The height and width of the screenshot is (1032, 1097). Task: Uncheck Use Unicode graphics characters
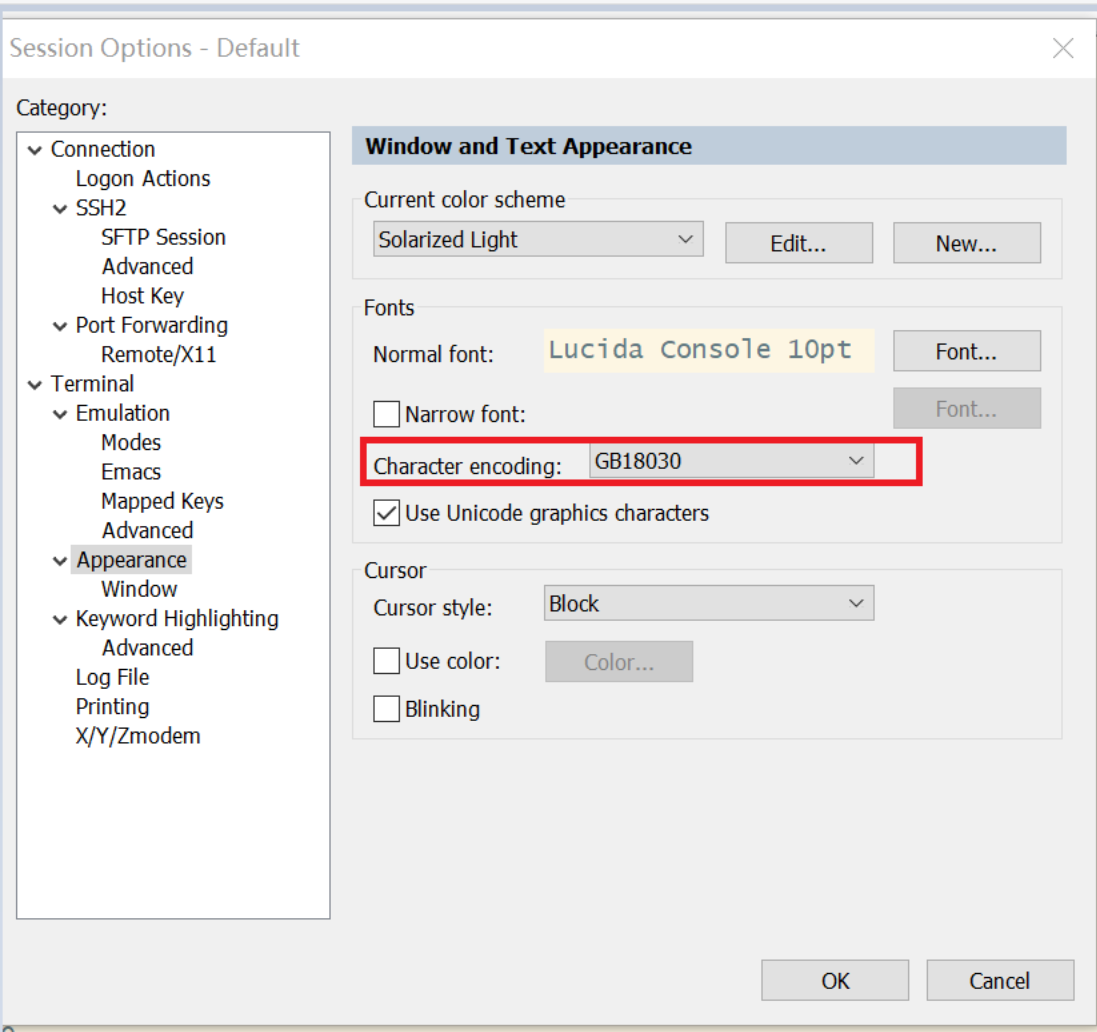pos(386,513)
